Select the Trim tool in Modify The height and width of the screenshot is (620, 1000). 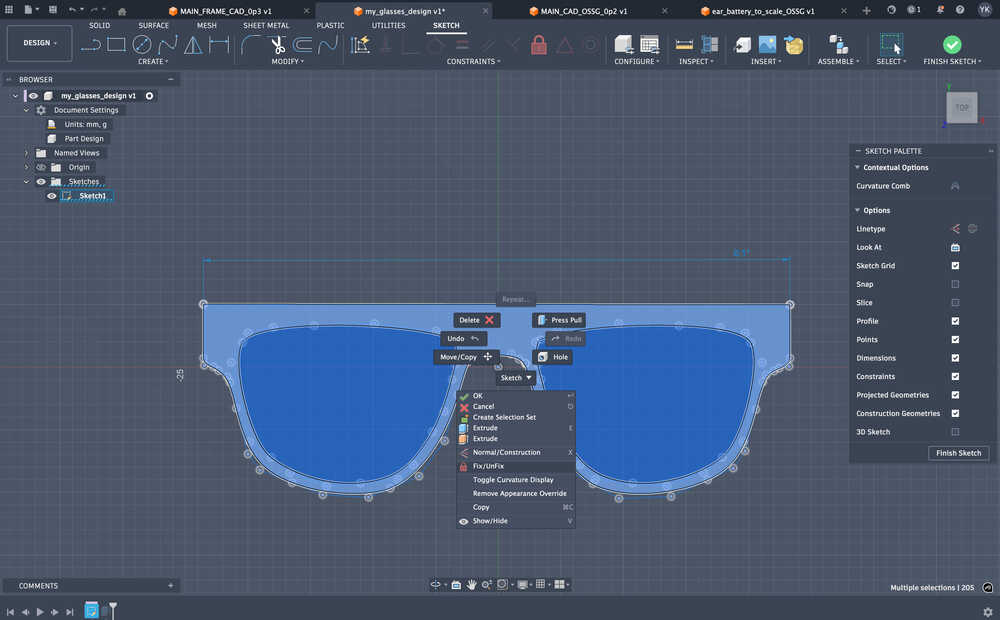click(278, 45)
